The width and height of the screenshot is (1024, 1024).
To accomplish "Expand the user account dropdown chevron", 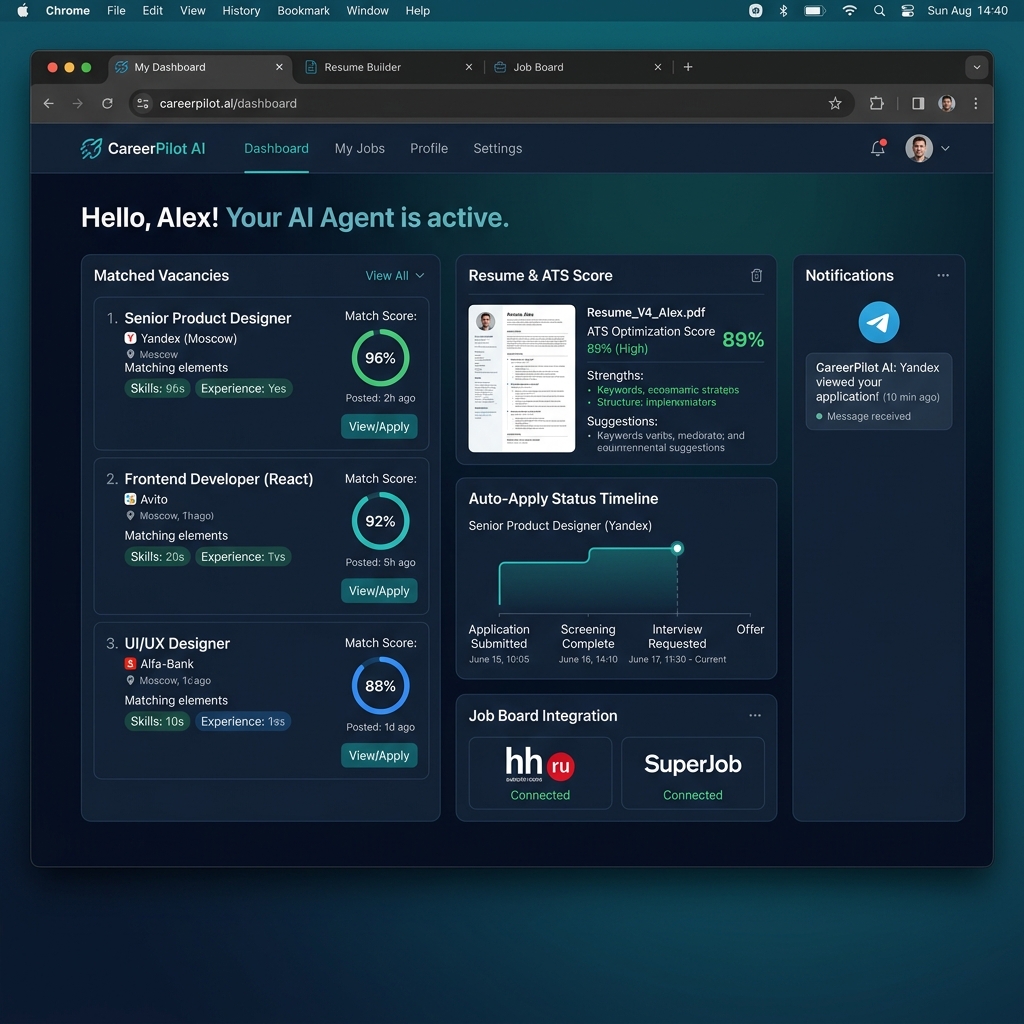I will (x=944, y=148).
